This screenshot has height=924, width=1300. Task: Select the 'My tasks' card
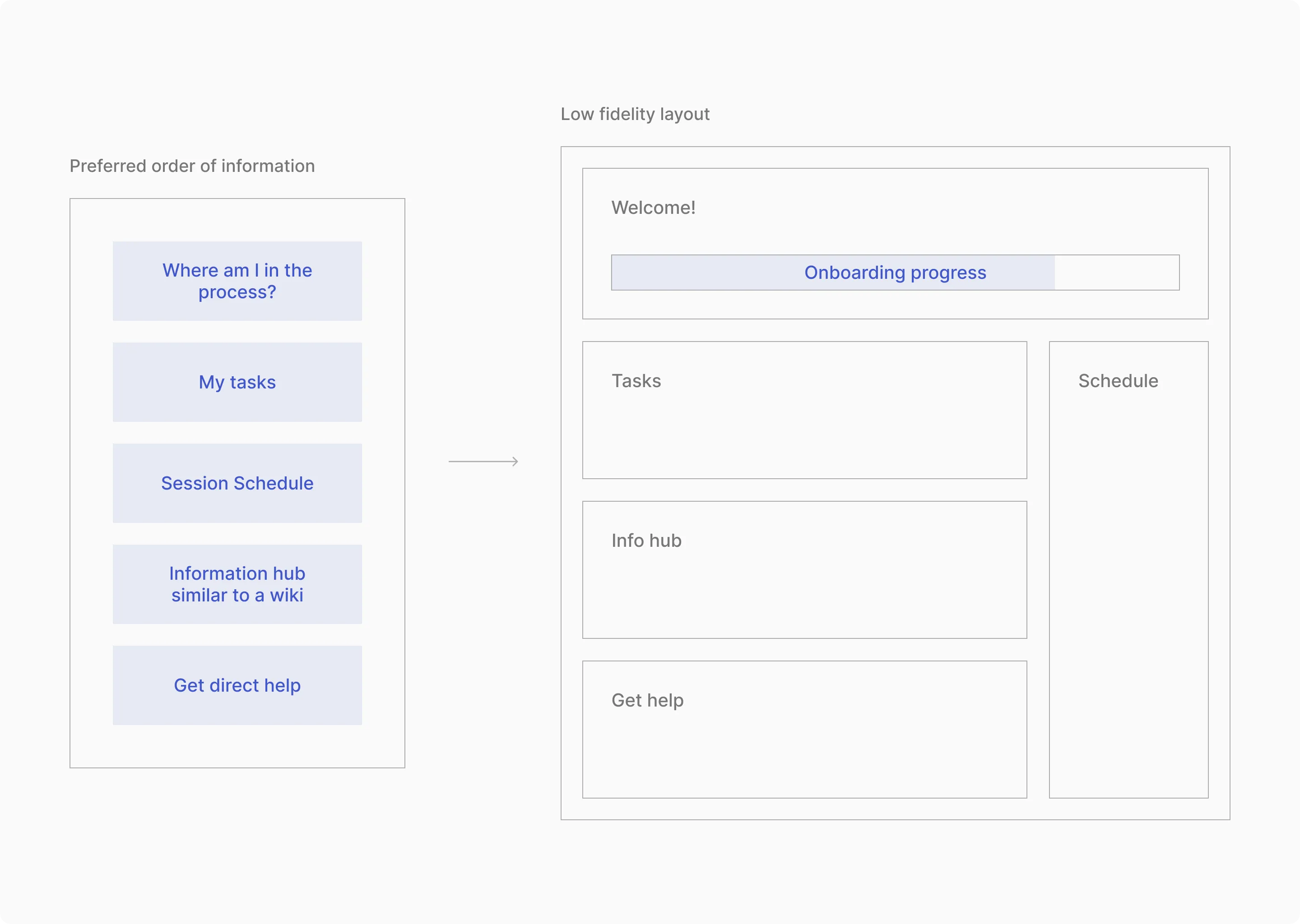point(237,382)
